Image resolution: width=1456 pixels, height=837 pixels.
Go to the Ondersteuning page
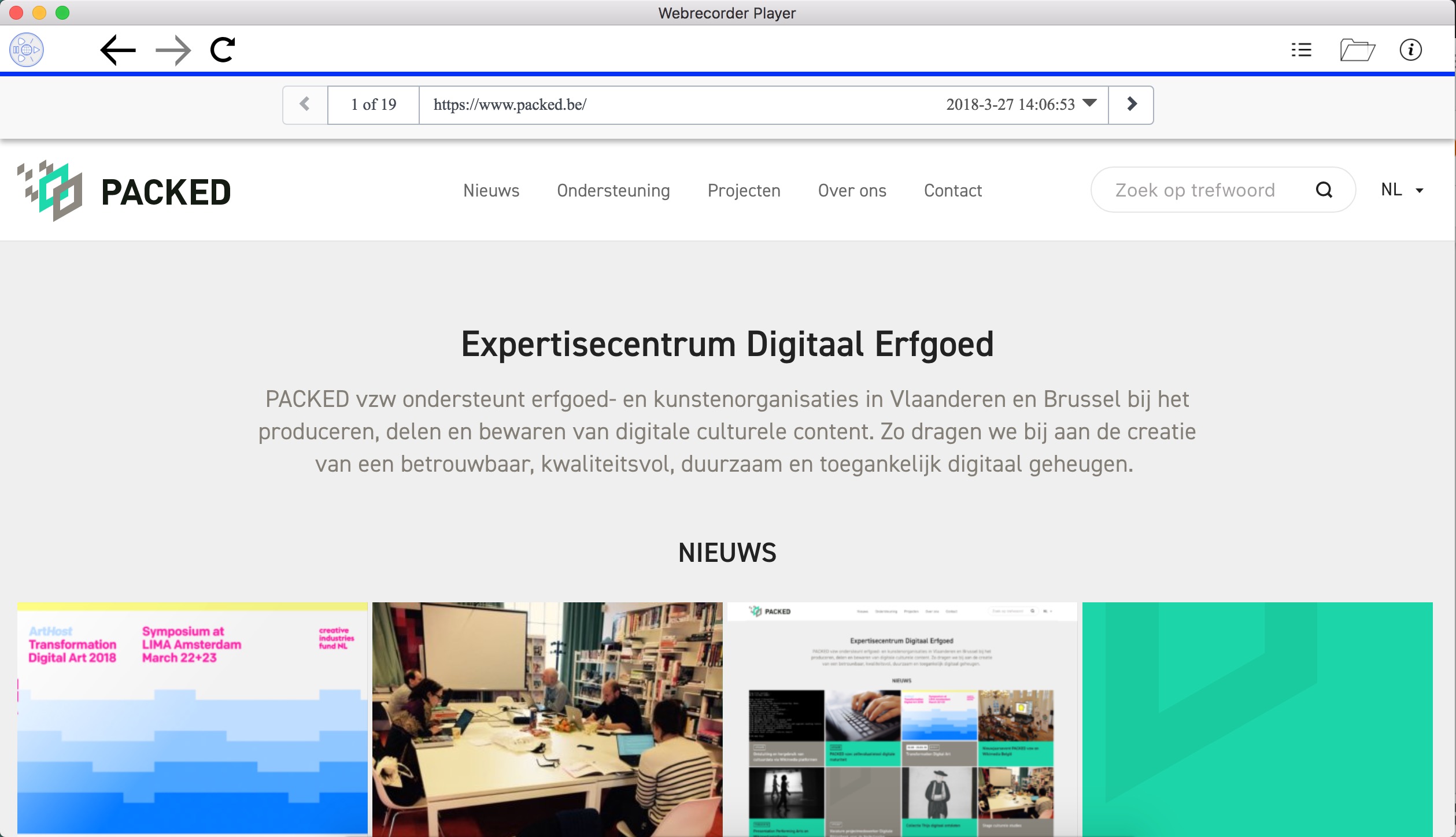pos(613,190)
